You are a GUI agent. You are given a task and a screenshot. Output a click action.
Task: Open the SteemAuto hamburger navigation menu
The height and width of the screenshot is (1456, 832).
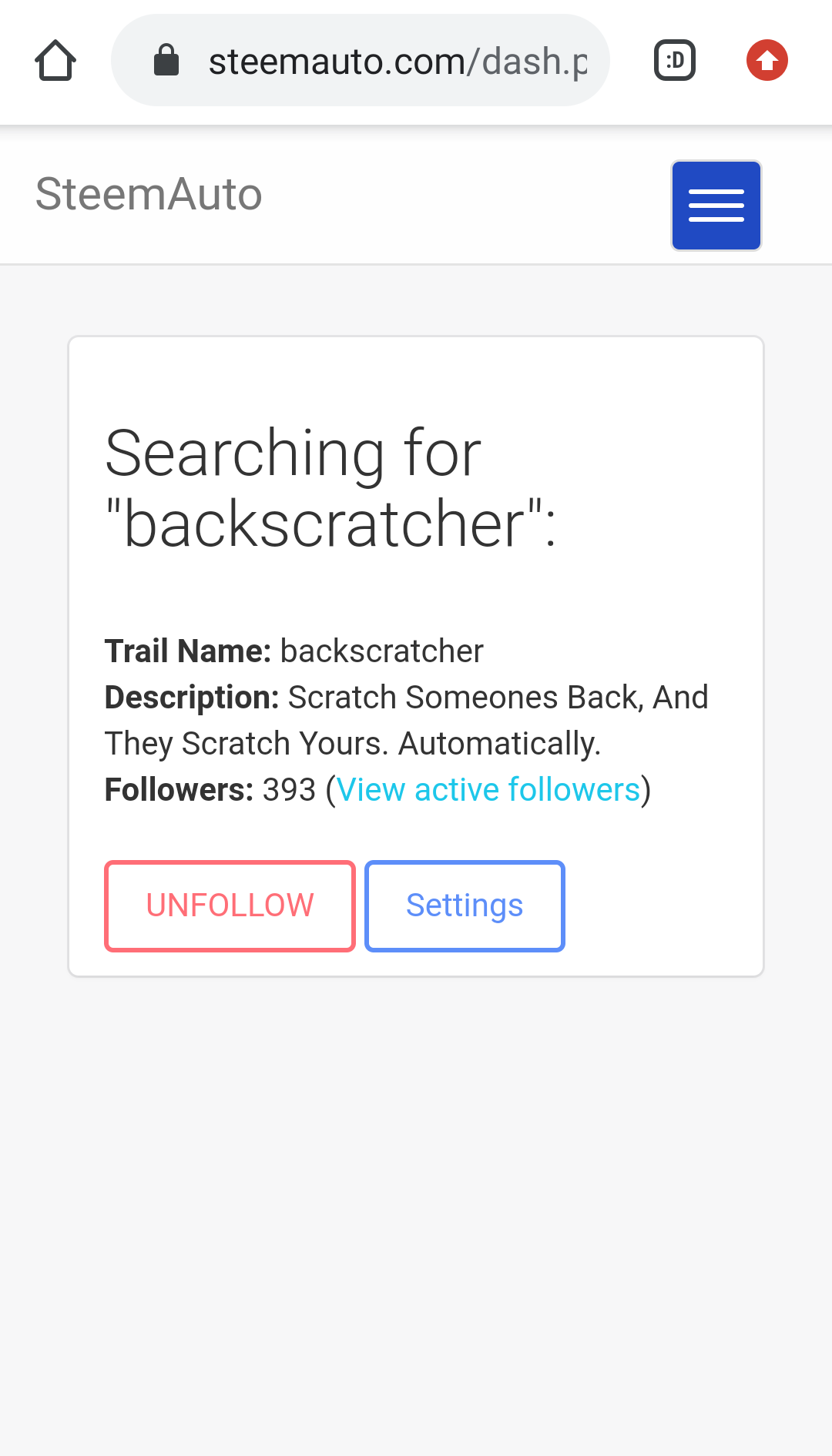coord(716,205)
